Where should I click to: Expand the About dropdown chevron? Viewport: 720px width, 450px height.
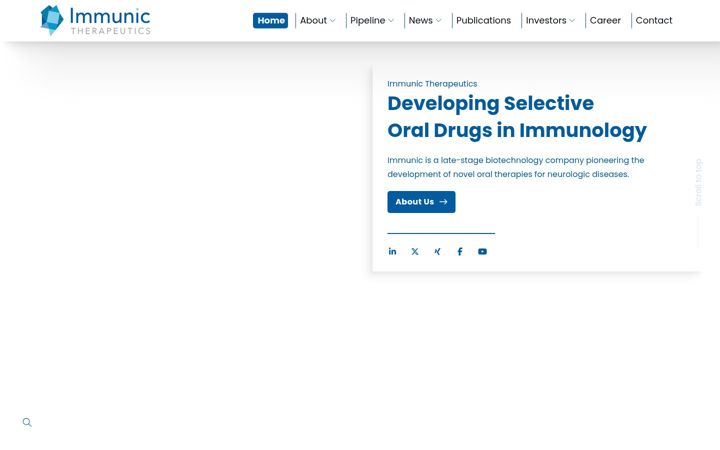[332, 21]
